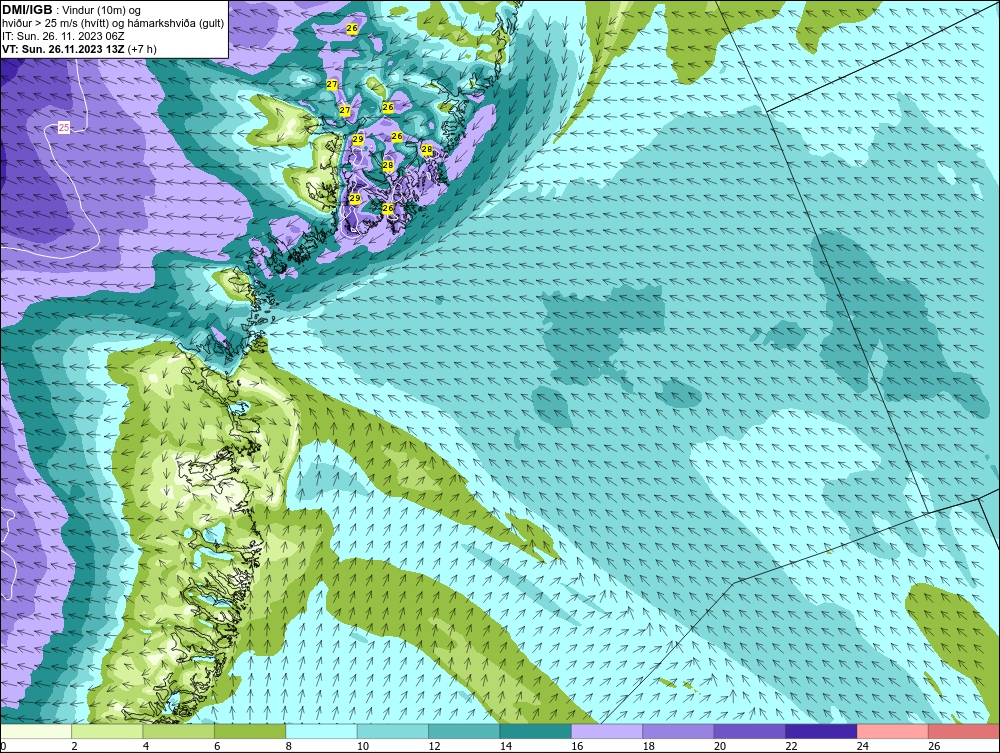Click the 0–2 m/s palest legend swatch
Image resolution: width=1000 pixels, height=753 pixels.
(x=36, y=731)
